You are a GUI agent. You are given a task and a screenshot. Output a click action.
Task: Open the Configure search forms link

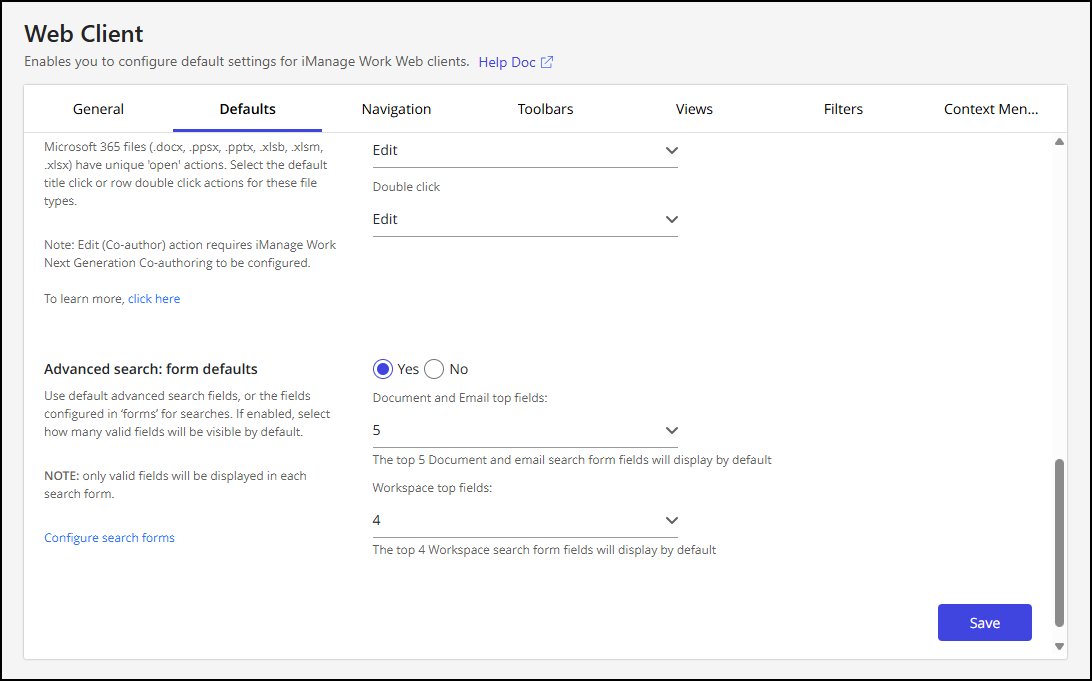coord(109,537)
